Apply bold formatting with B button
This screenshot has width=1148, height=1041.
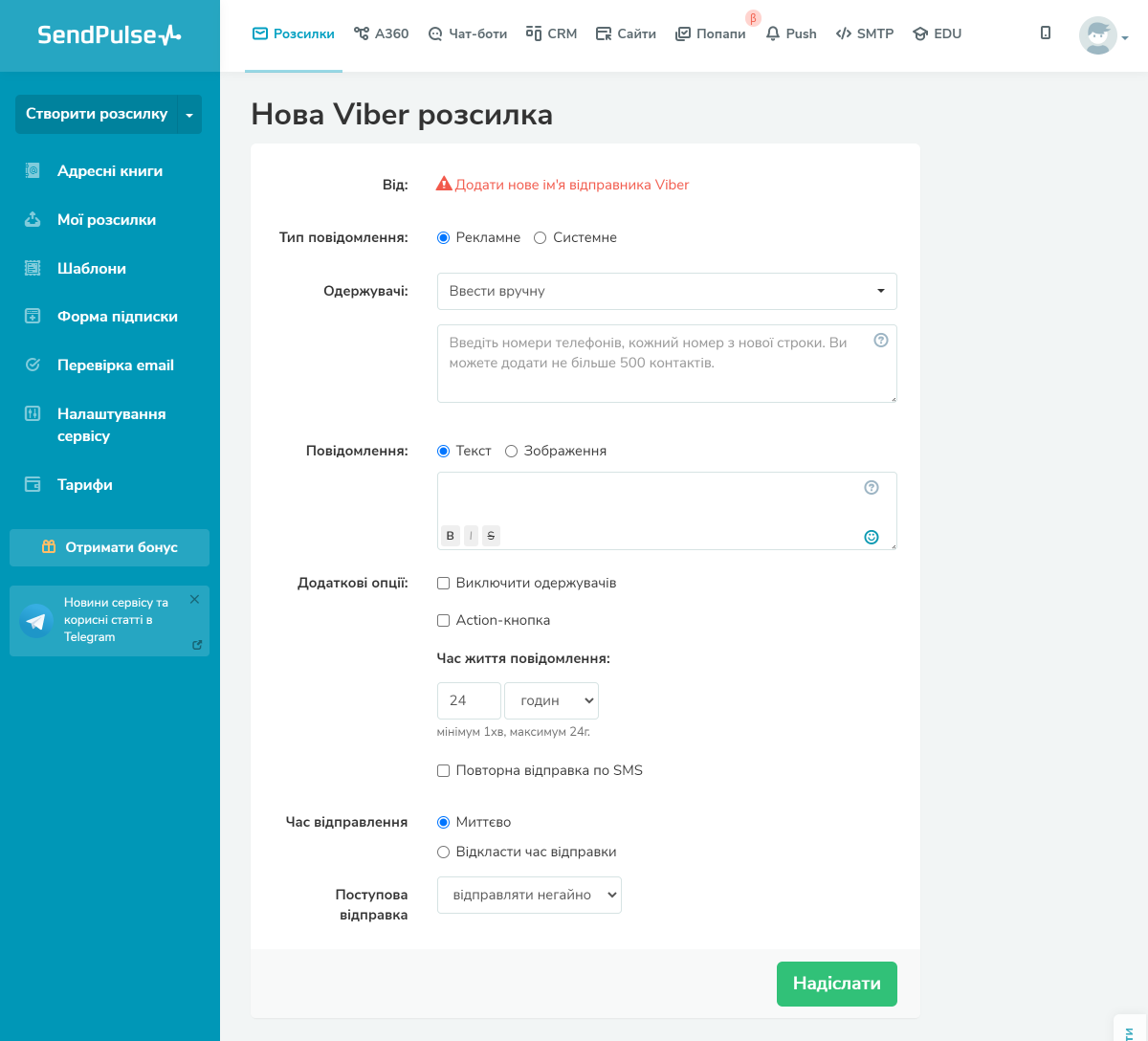pyautogui.click(x=451, y=536)
